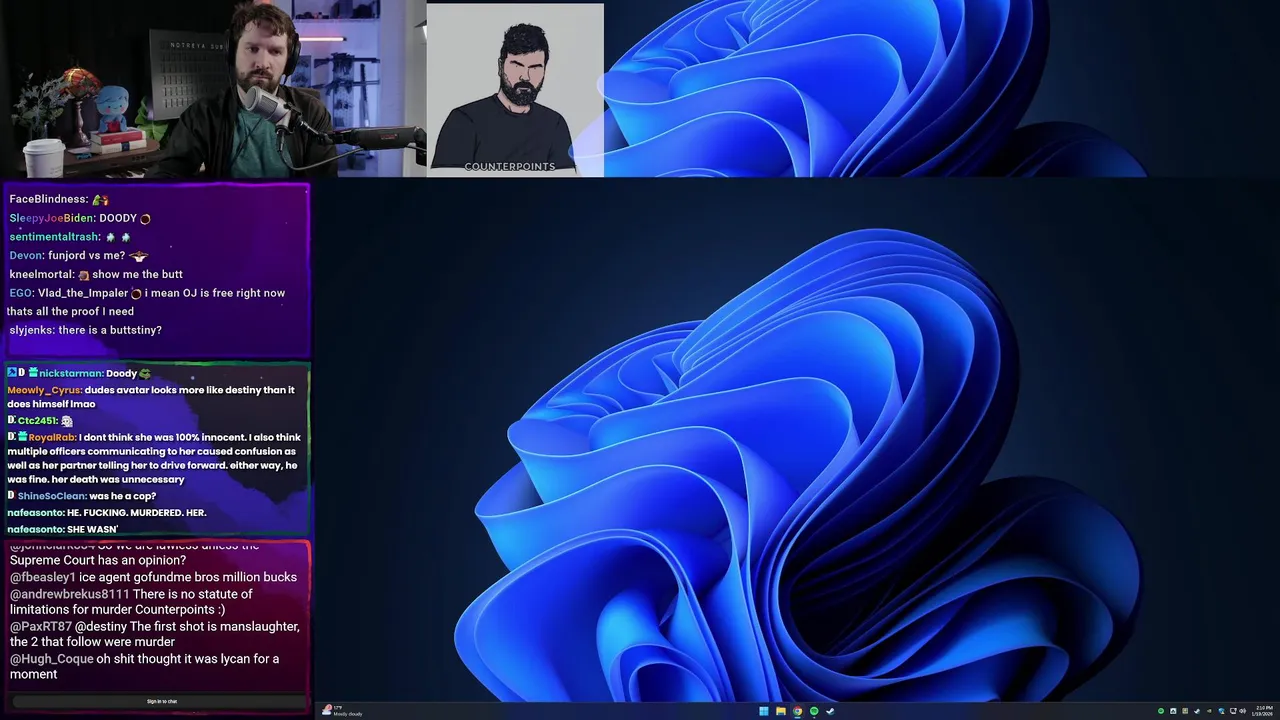
Task: Click the Sign in to chat button
Action: (162, 701)
